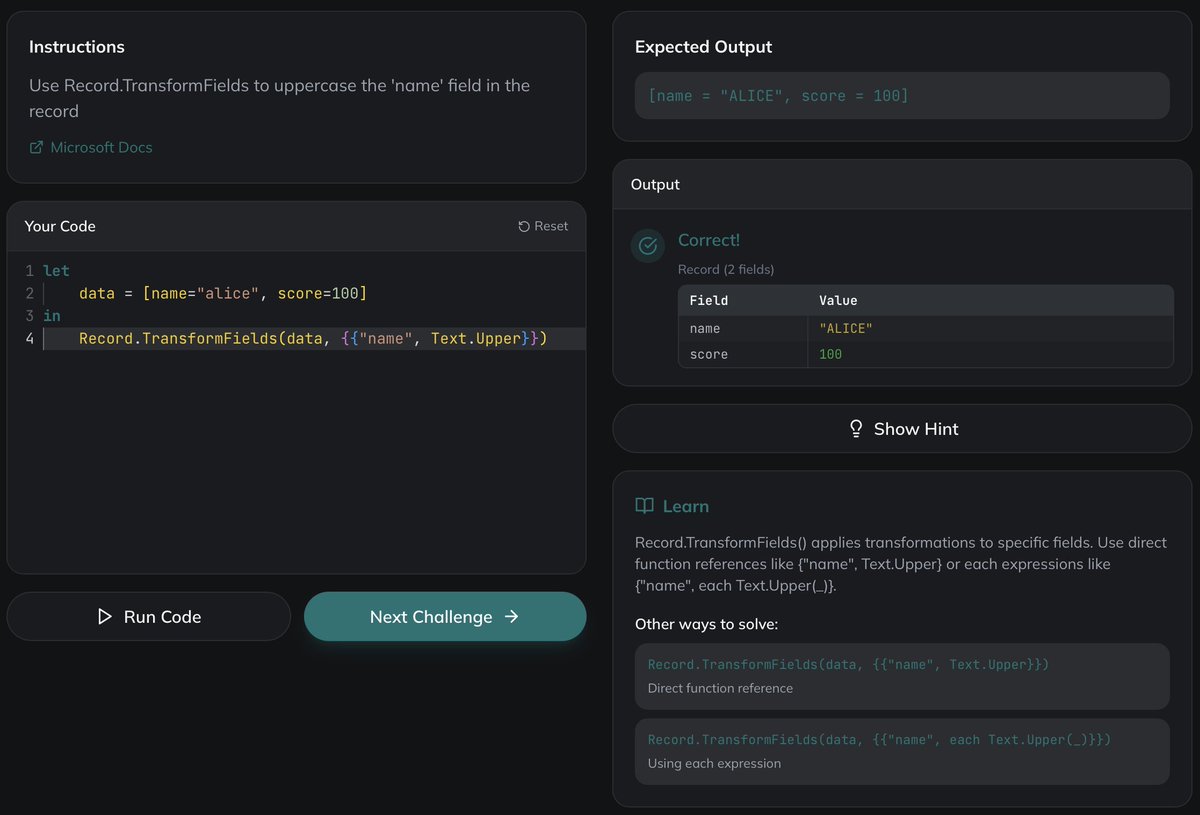Screen dimensions: 1200x815
Task: Click the arrow icon on Next Challenge
Action: point(511,617)
